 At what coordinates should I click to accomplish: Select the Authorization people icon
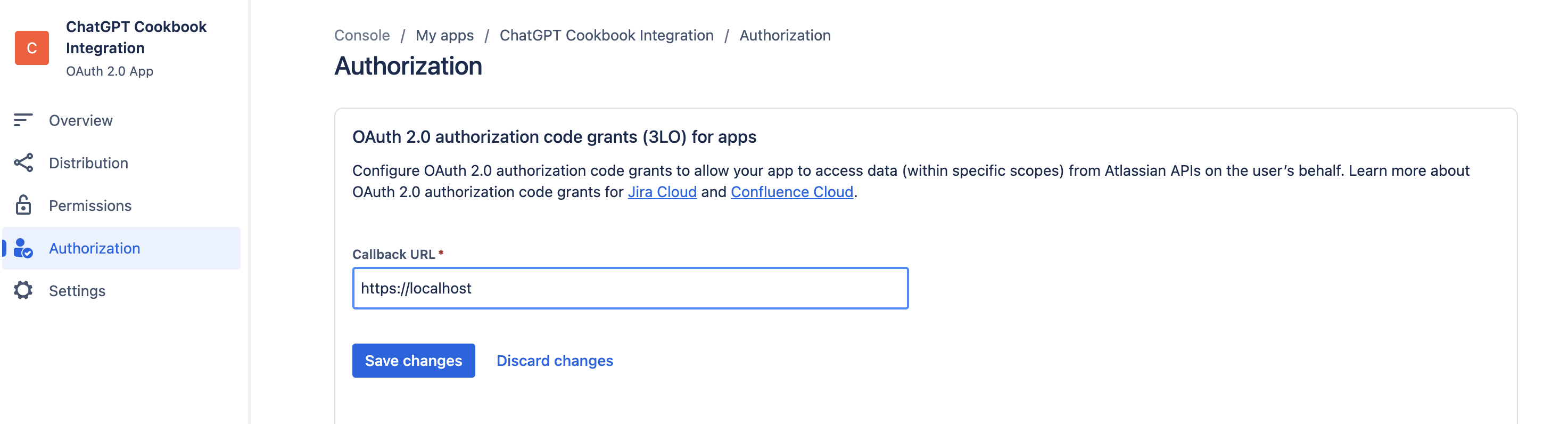pyautogui.click(x=23, y=248)
